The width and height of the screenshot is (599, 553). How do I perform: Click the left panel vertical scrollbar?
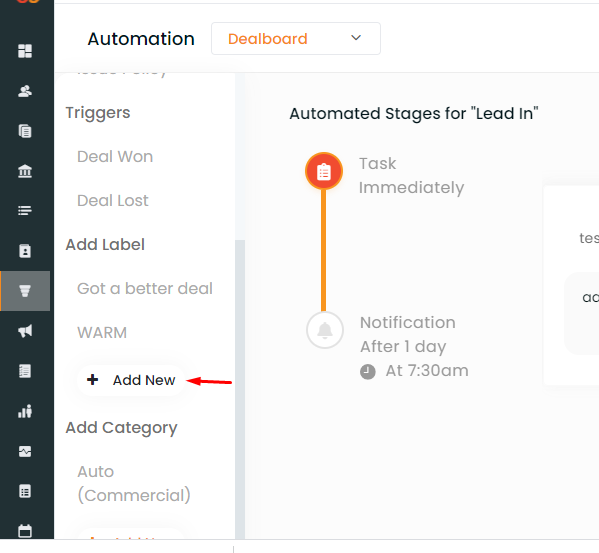pos(240,389)
